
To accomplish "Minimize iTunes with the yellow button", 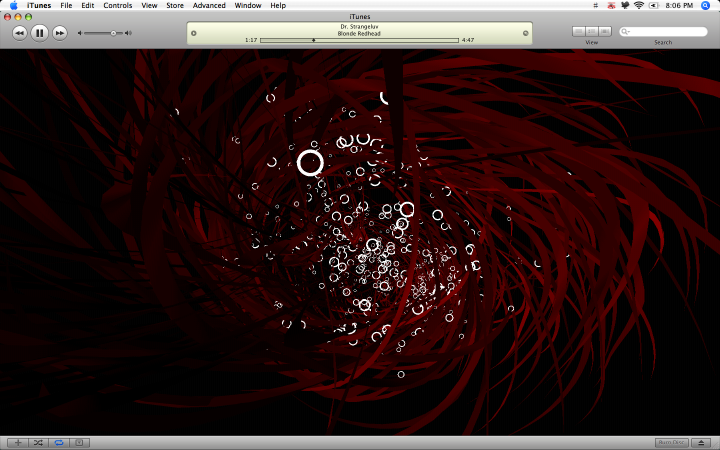I will tap(18, 17).
